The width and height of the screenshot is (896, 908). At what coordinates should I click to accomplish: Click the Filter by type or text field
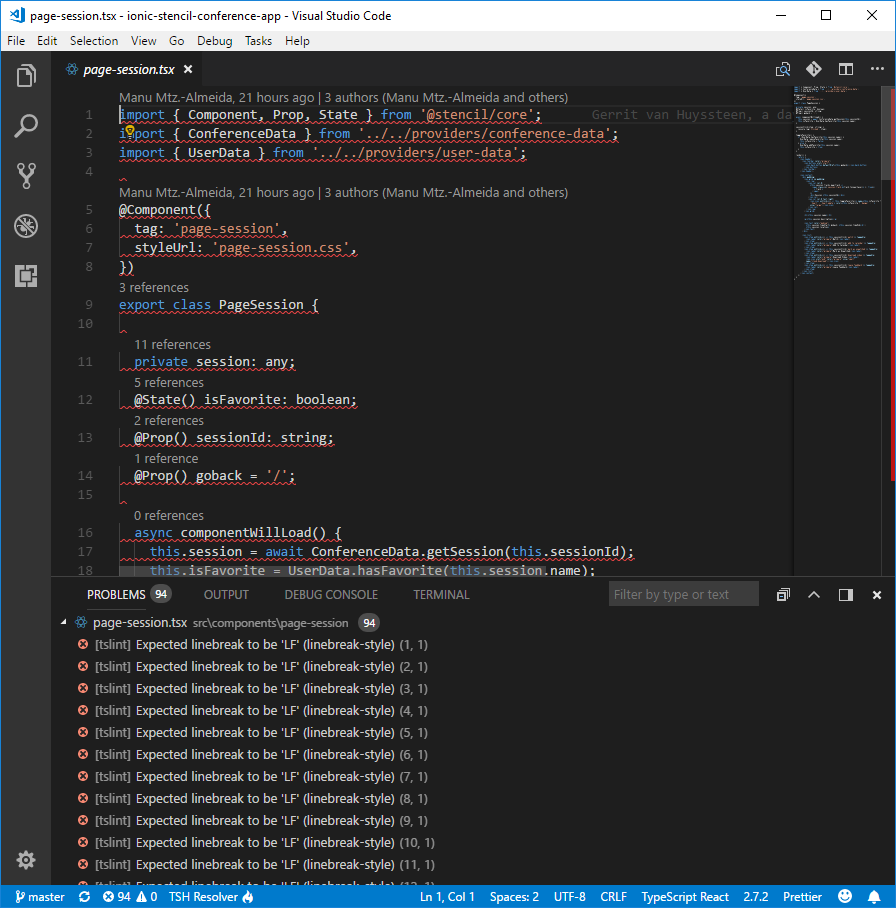click(x=683, y=594)
